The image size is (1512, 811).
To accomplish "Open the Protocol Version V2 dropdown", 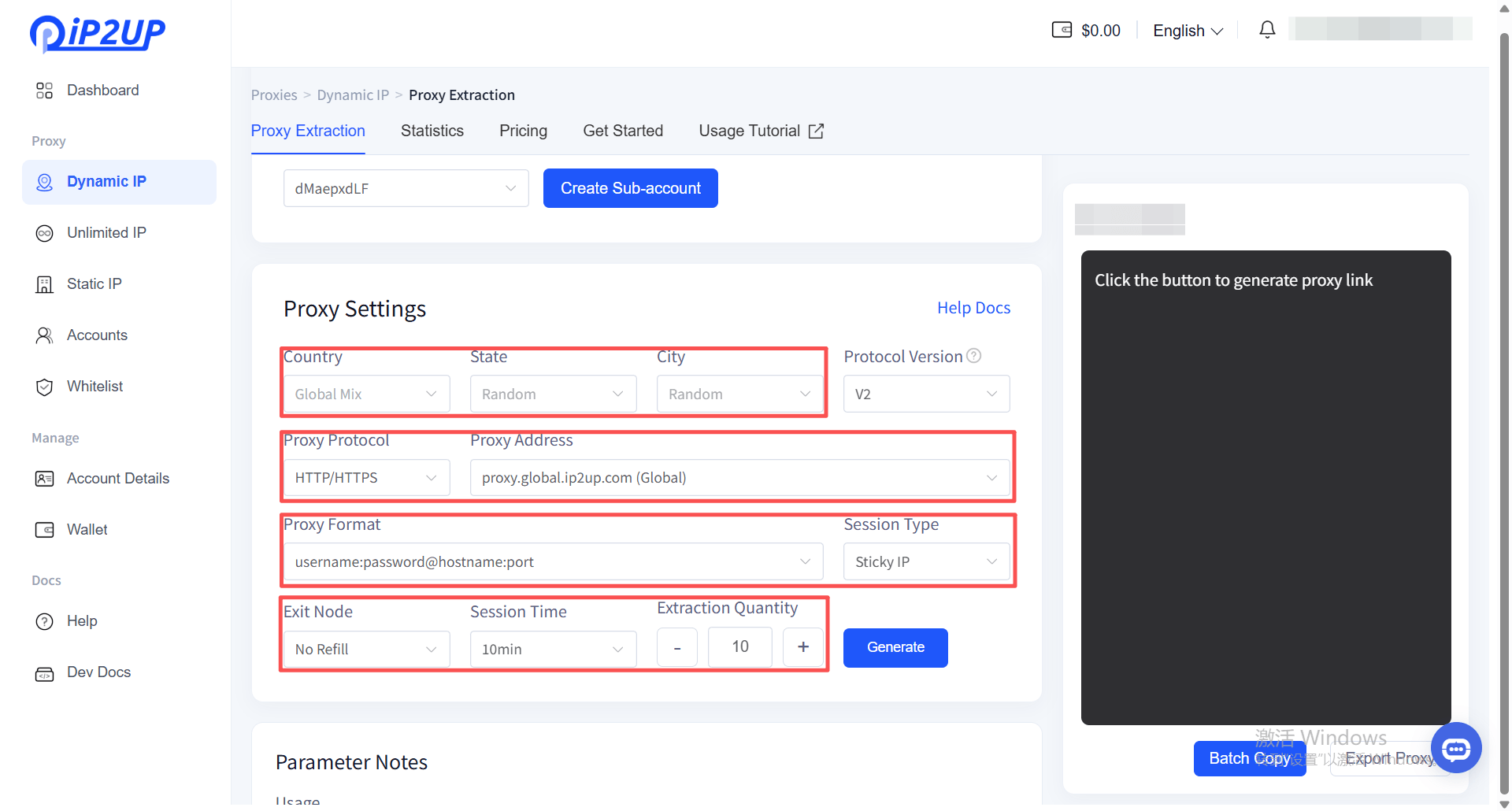I will 926,394.
